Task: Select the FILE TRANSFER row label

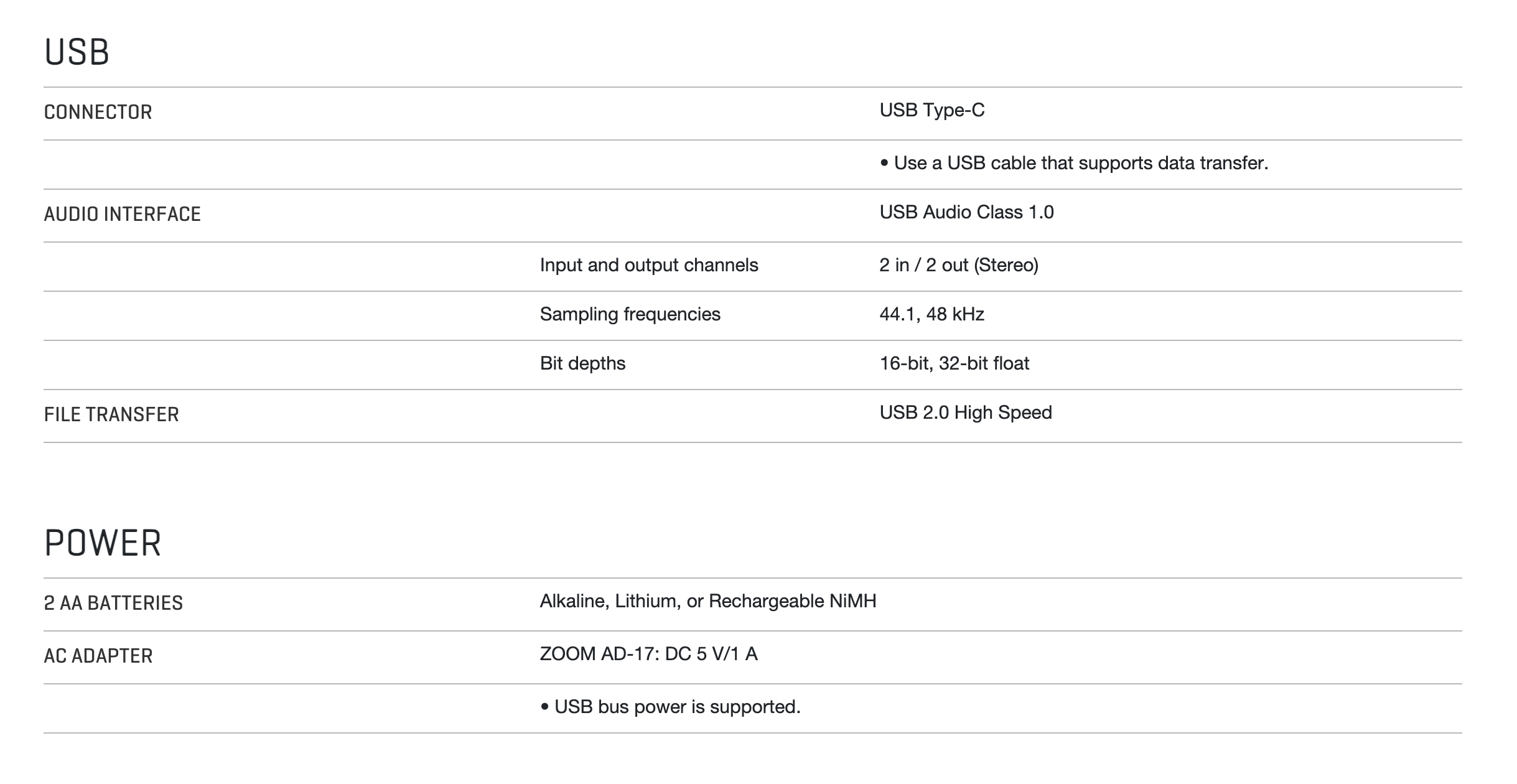Action: pyautogui.click(x=111, y=414)
